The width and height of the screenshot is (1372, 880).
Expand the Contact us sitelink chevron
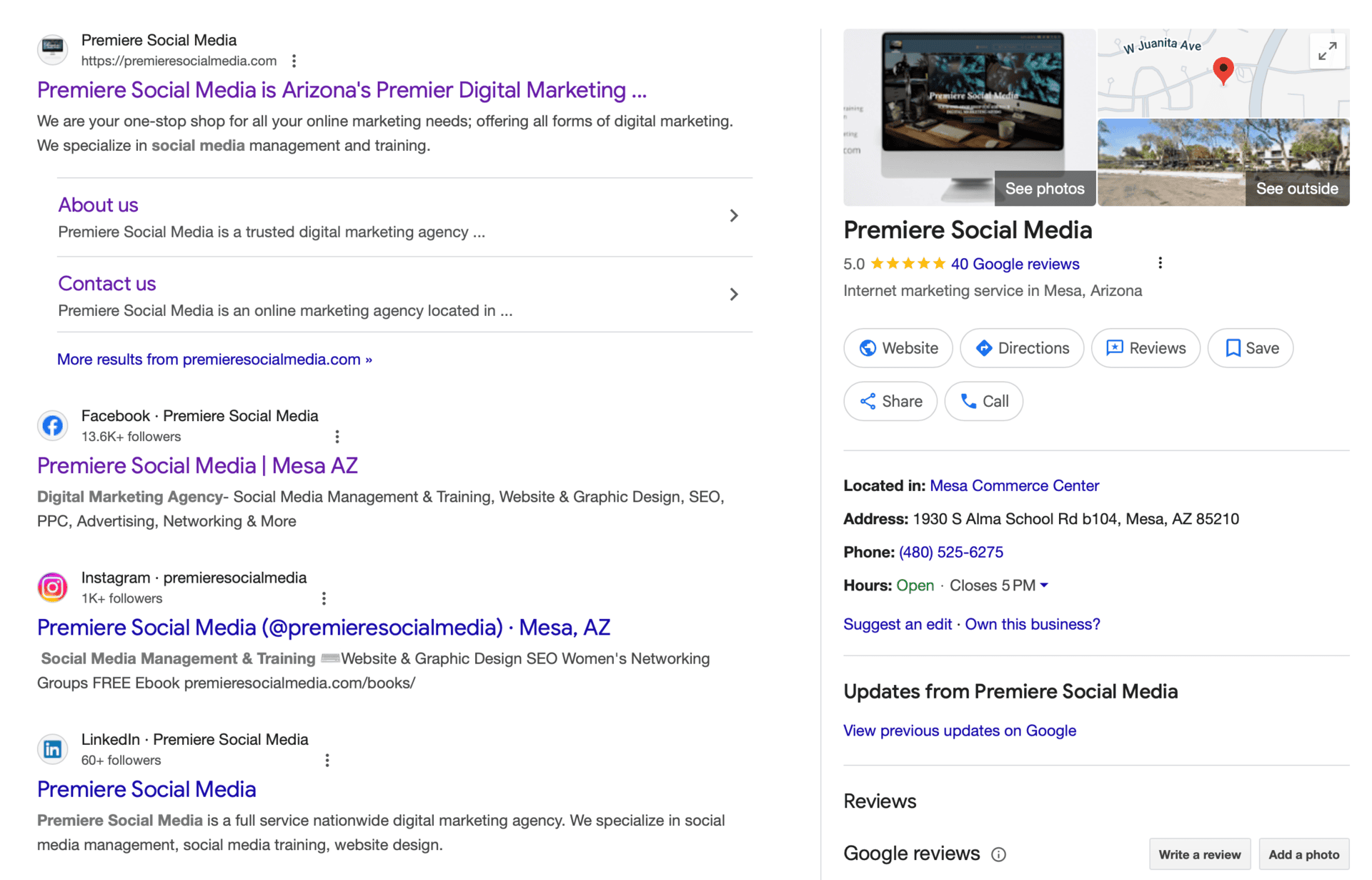(x=734, y=294)
